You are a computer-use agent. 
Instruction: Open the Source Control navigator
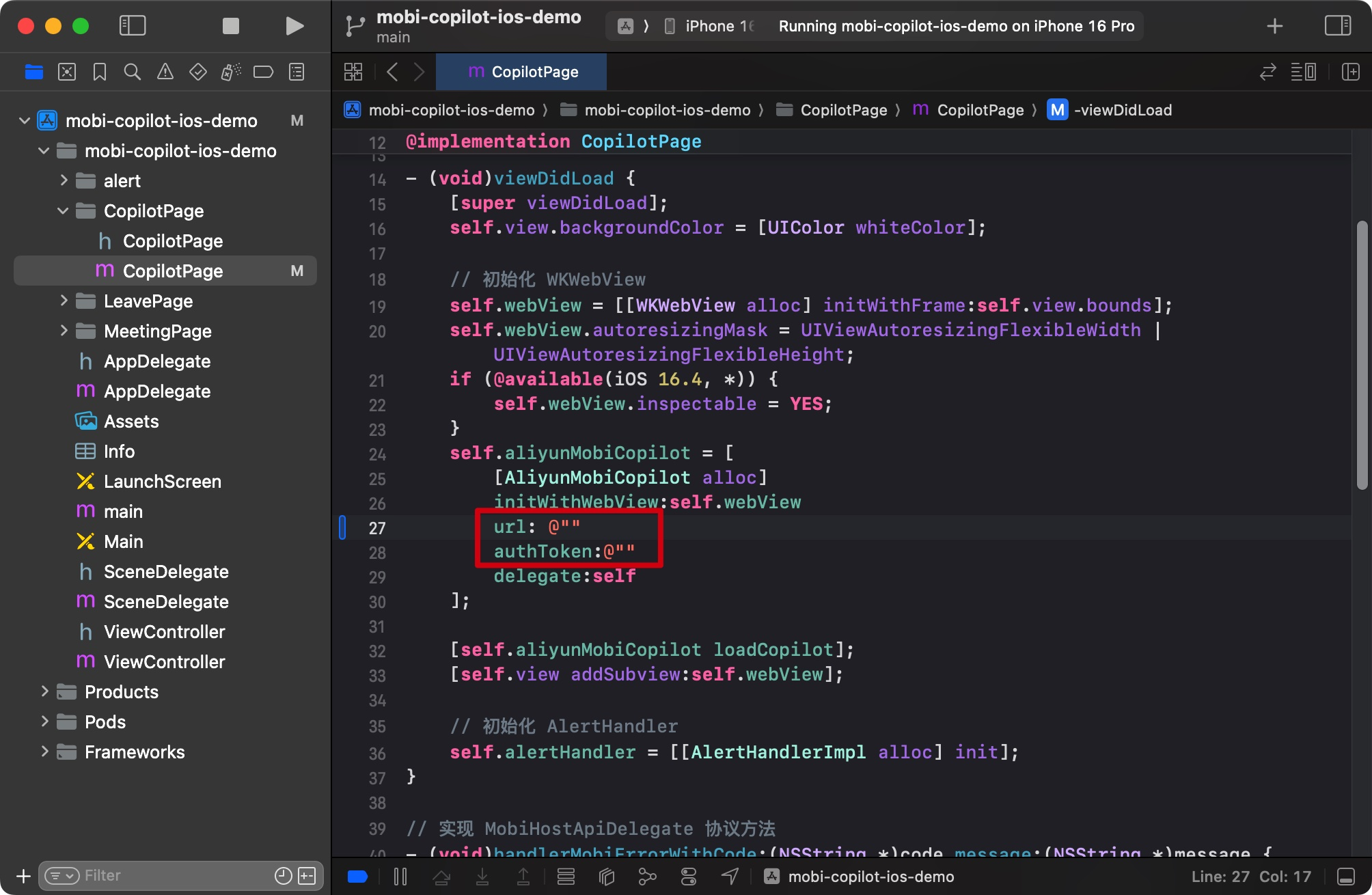coord(67,72)
